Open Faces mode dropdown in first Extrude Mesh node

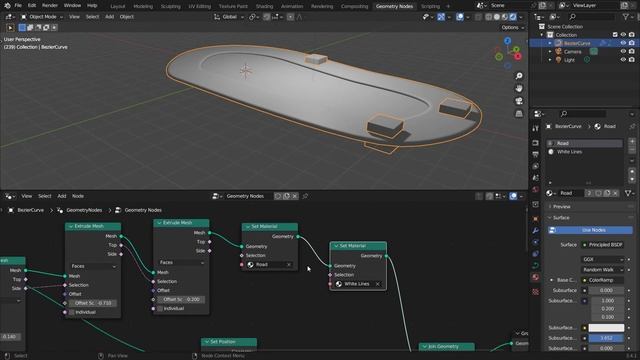click(93, 266)
